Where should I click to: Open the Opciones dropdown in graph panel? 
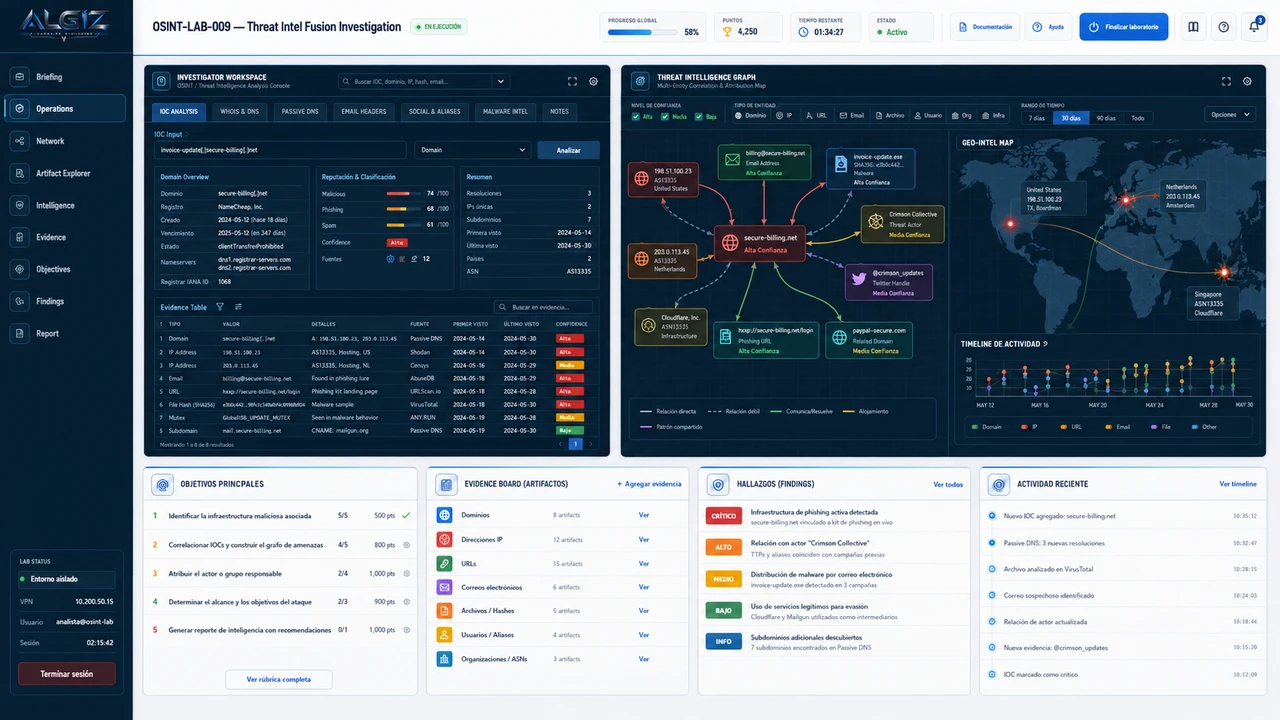click(x=1229, y=115)
